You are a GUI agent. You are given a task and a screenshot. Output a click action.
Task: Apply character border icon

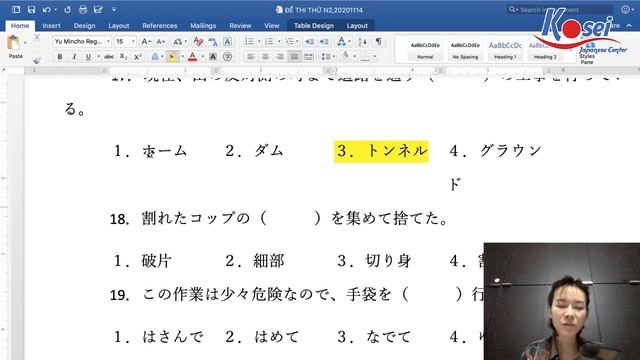(228, 42)
